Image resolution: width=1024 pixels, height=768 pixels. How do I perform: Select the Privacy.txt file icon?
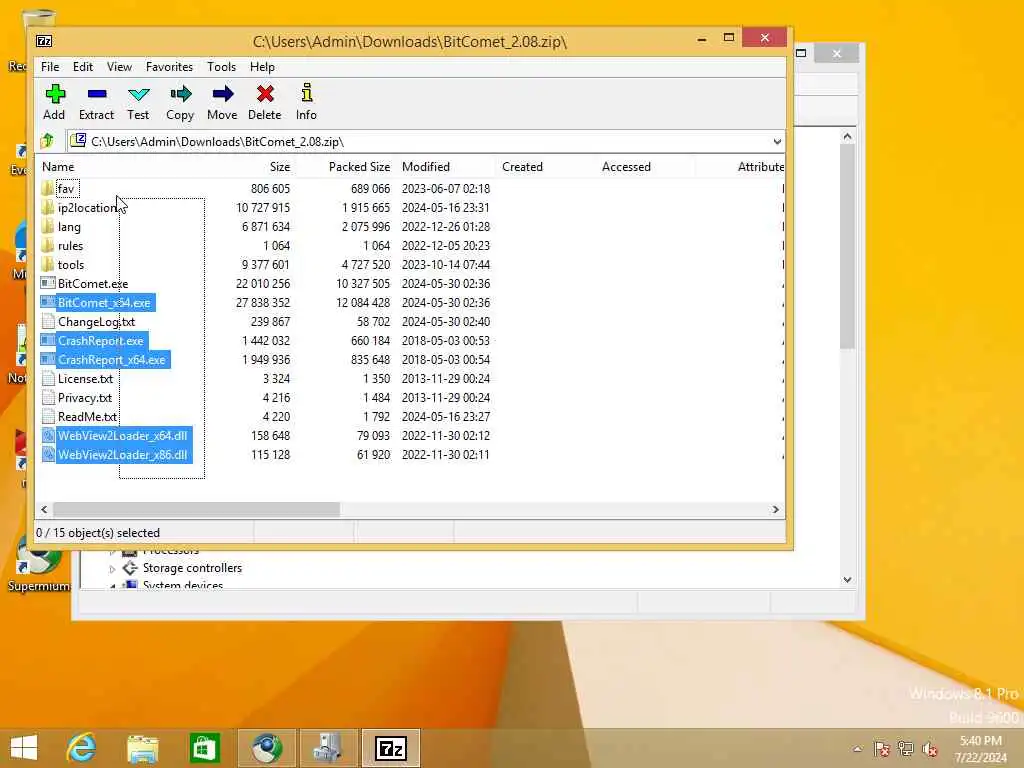(x=48, y=397)
